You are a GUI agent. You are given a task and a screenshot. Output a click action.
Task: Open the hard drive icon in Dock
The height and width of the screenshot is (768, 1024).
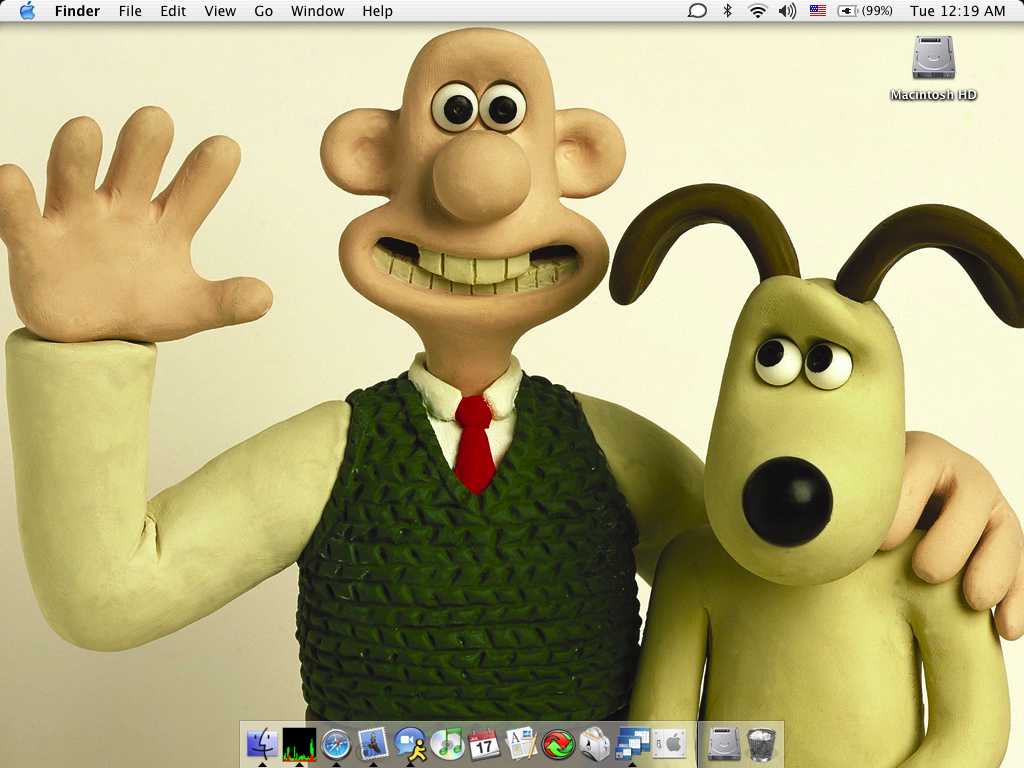click(x=724, y=744)
